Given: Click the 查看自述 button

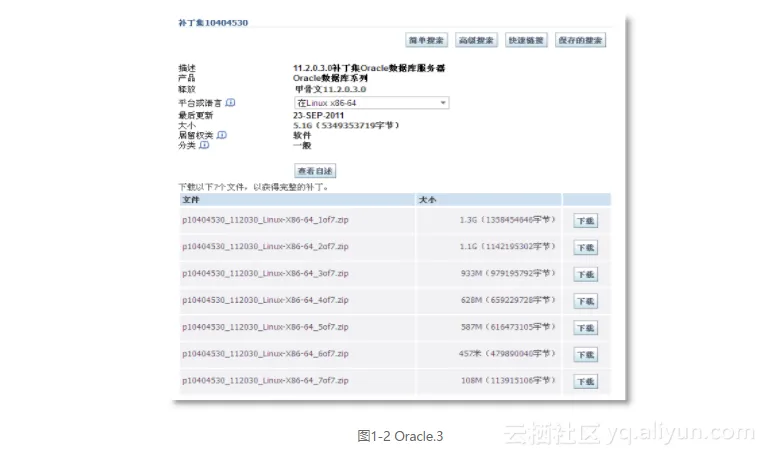Looking at the screenshot, I should pyautogui.click(x=315, y=171).
